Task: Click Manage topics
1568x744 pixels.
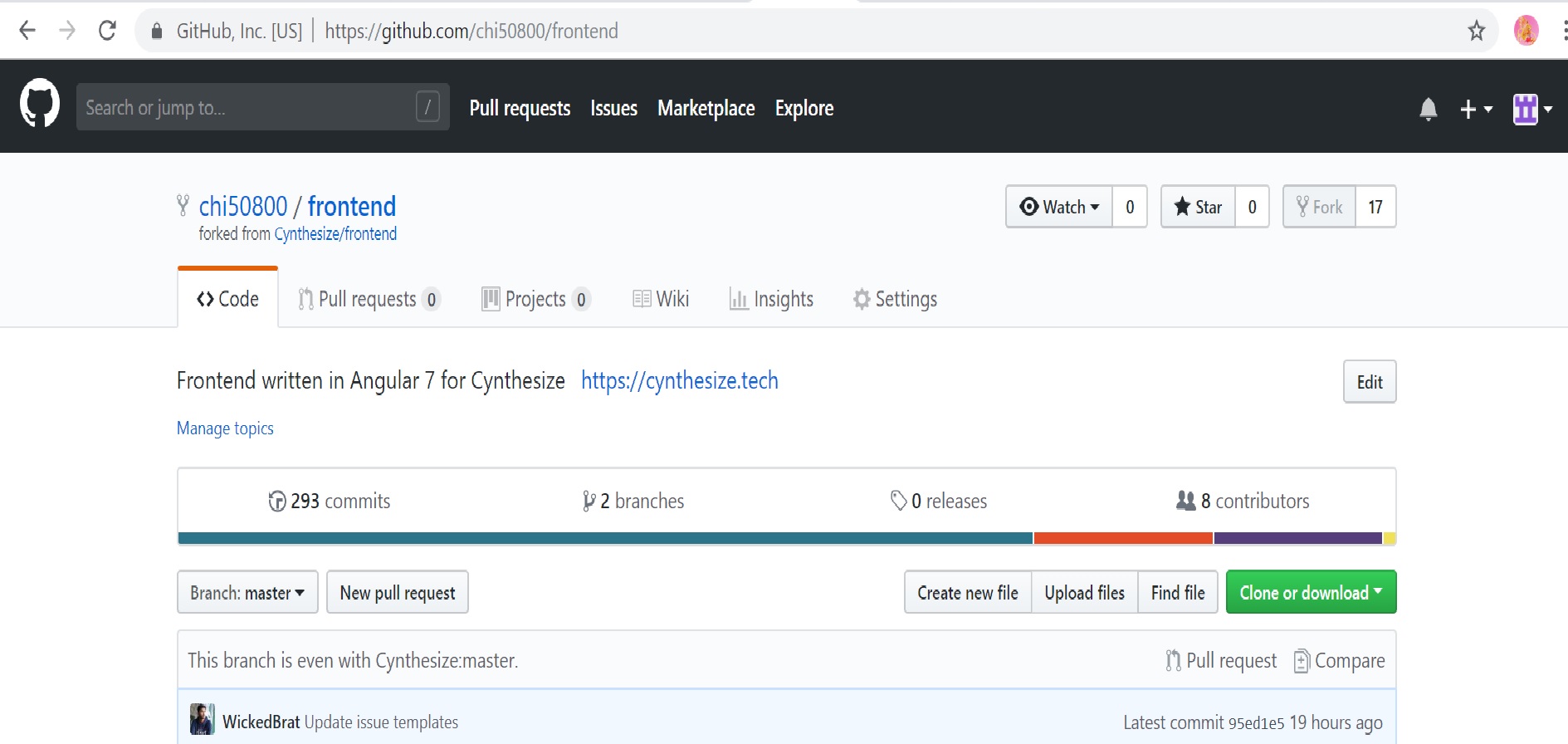Action: coord(225,428)
